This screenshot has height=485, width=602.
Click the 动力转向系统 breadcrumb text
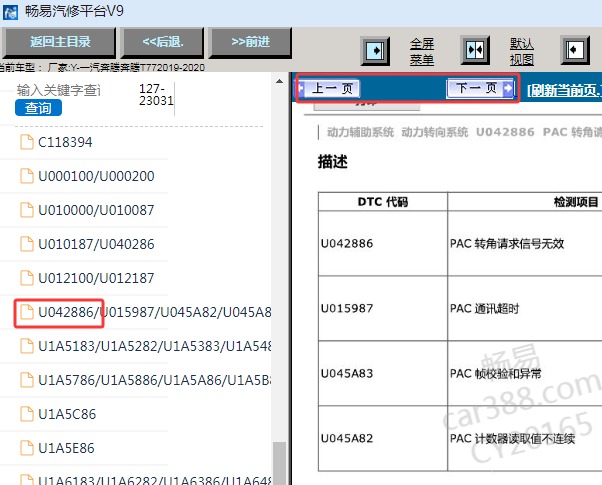435,132
